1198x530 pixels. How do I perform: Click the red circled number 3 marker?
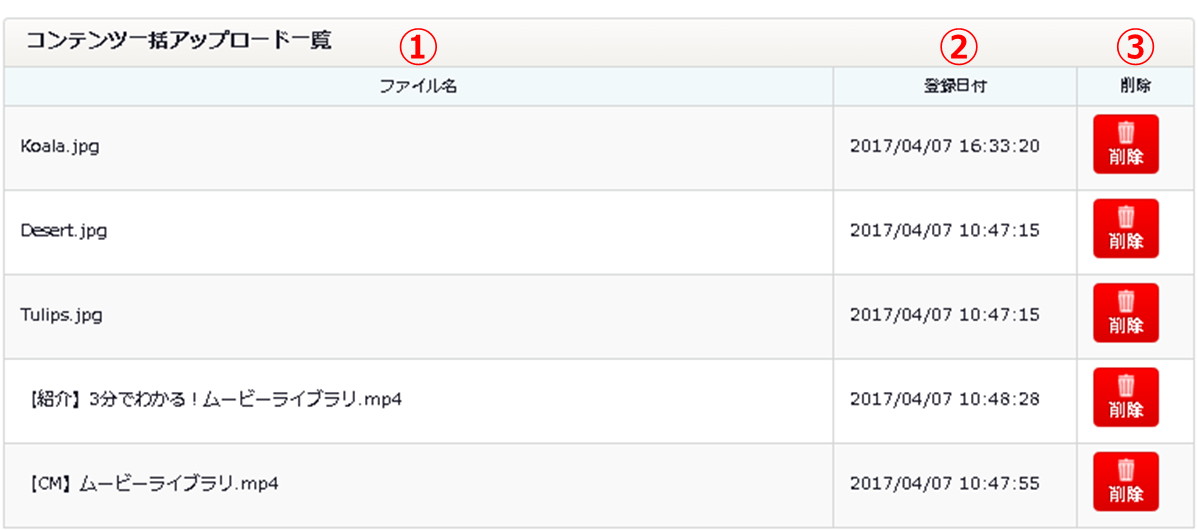coord(1135,44)
